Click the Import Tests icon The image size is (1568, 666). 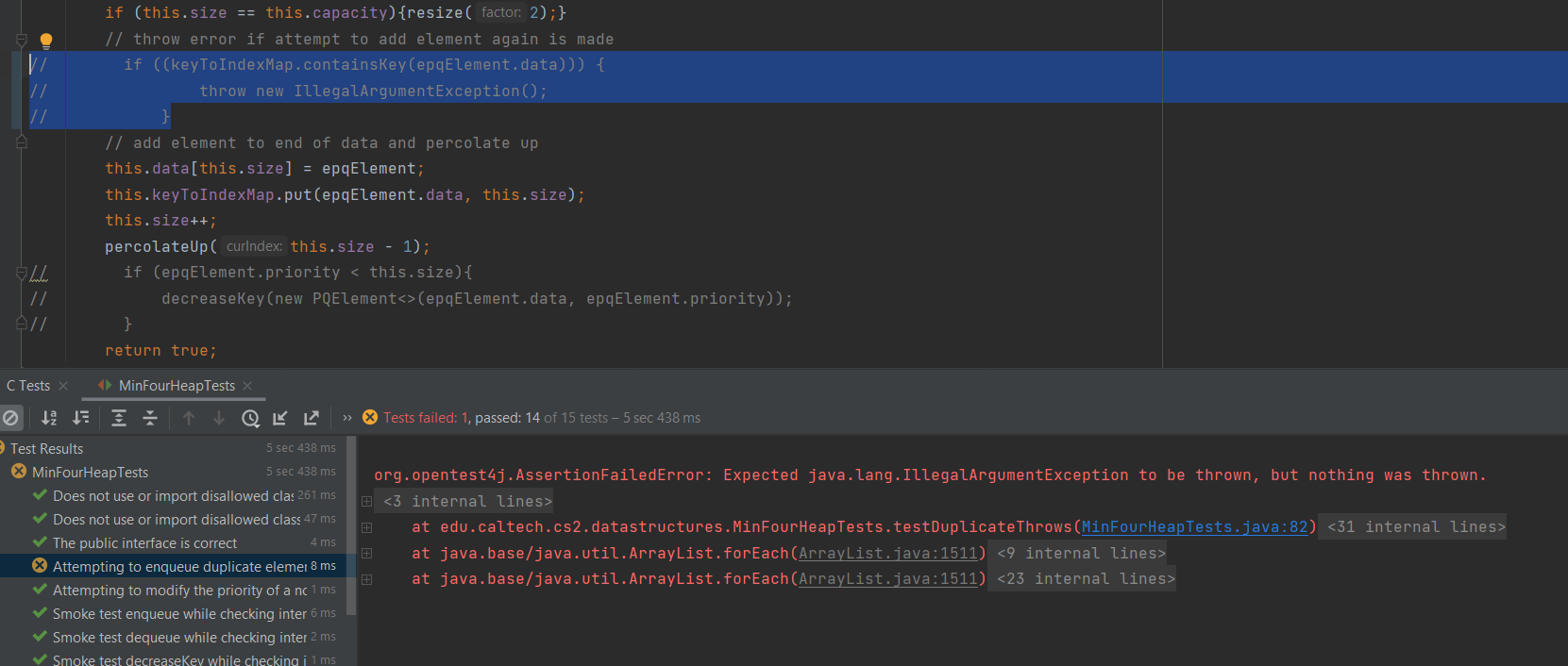point(280,418)
